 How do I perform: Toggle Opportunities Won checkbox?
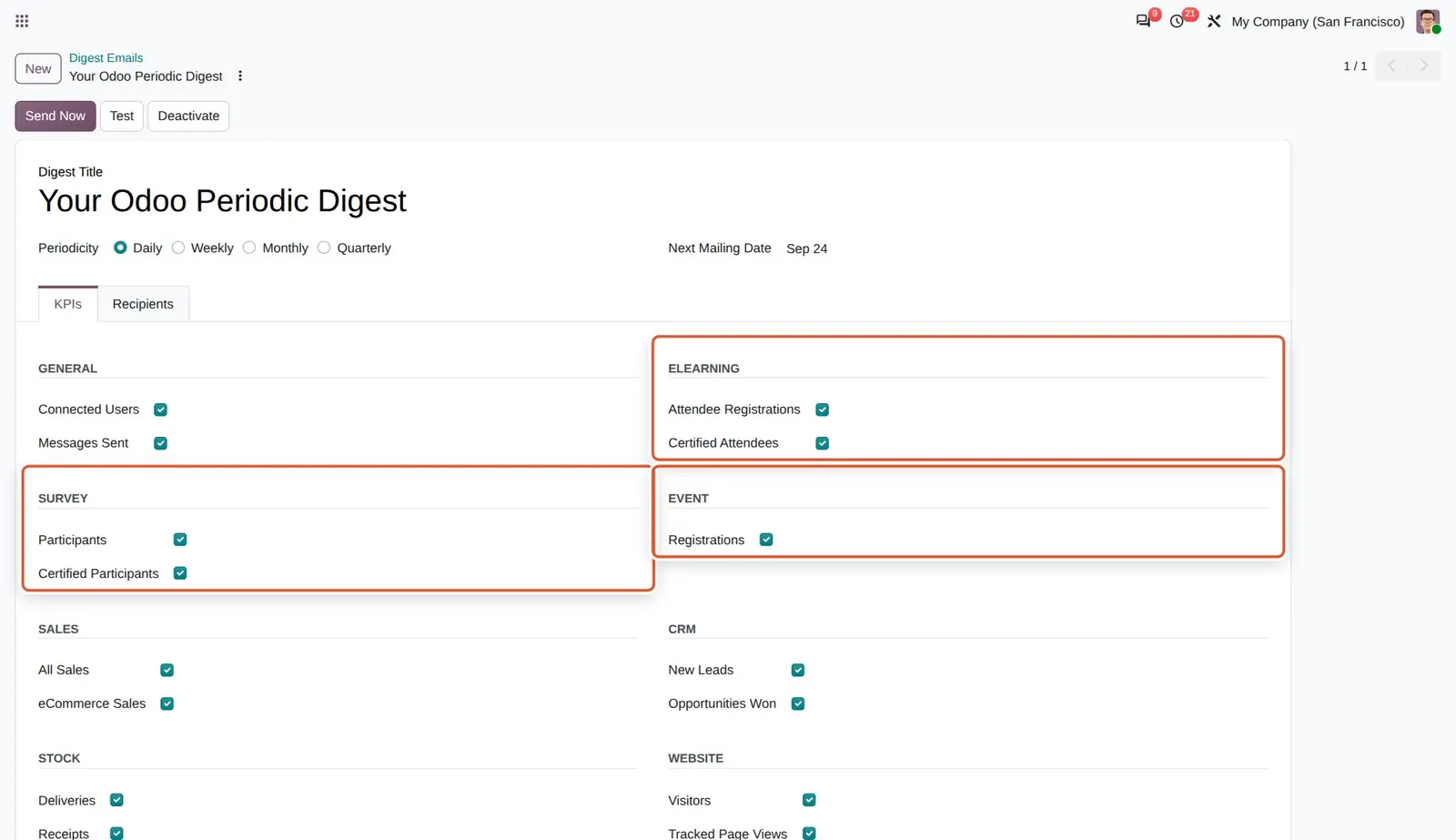click(798, 703)
